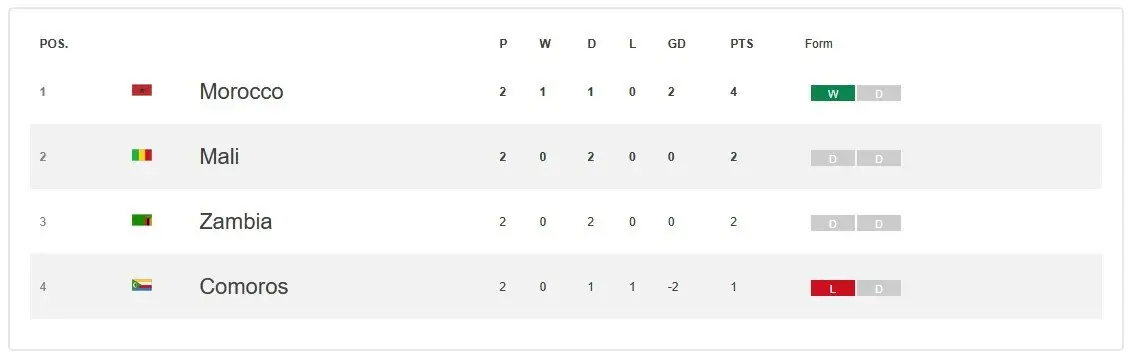The height and width of the screenshot is (361, 1143).
Task: Click the Zambia flag icon
Action: [141, 220]
